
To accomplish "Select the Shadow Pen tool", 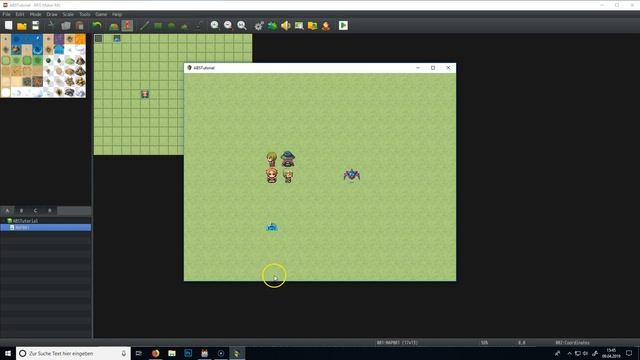I will click(x=199, y=25).
